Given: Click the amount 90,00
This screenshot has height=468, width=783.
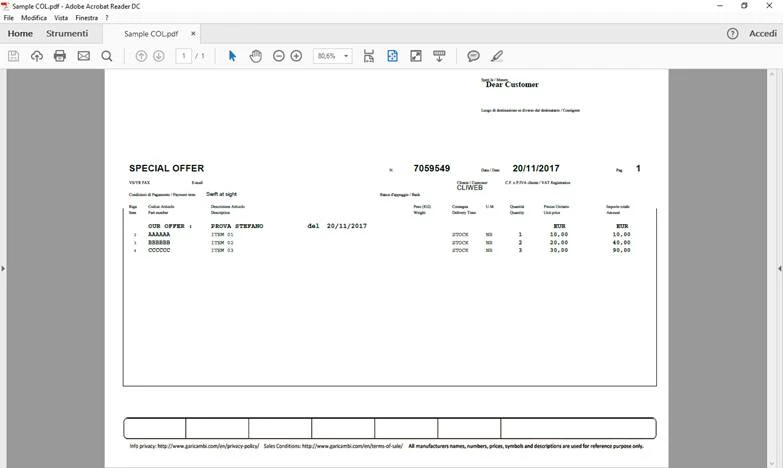Looking at the screenshot, I should pyautogui.click(x=621, y=250).
